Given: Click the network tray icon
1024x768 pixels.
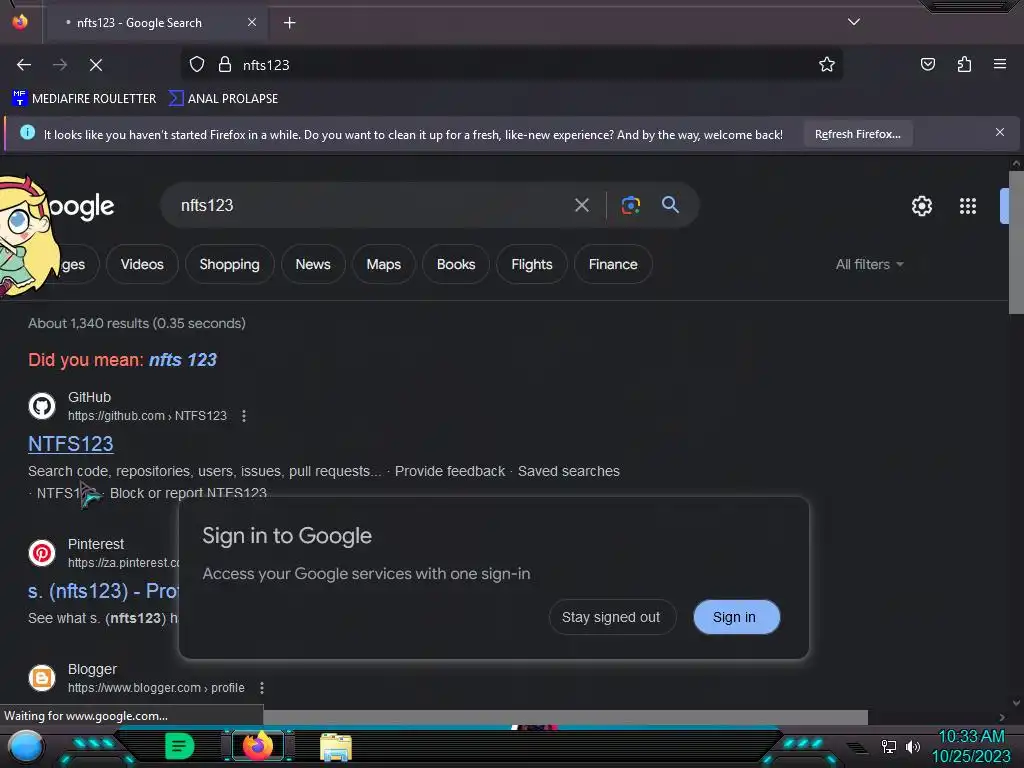Looking at the screenshot, I should (888, 746).
